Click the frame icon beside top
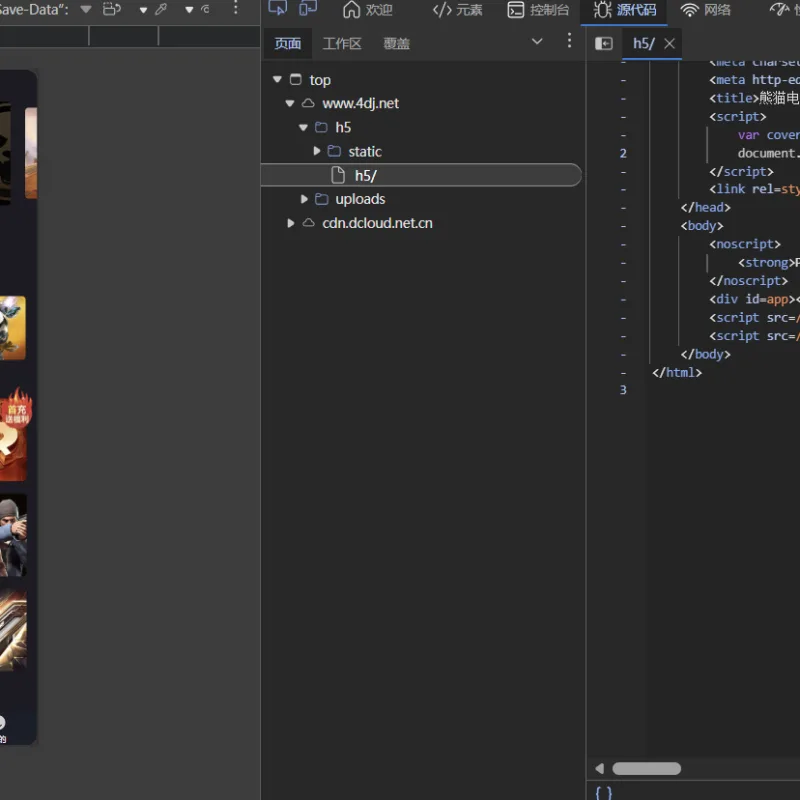Viewport: 800px width, 800px height. (x=295, y=79)
